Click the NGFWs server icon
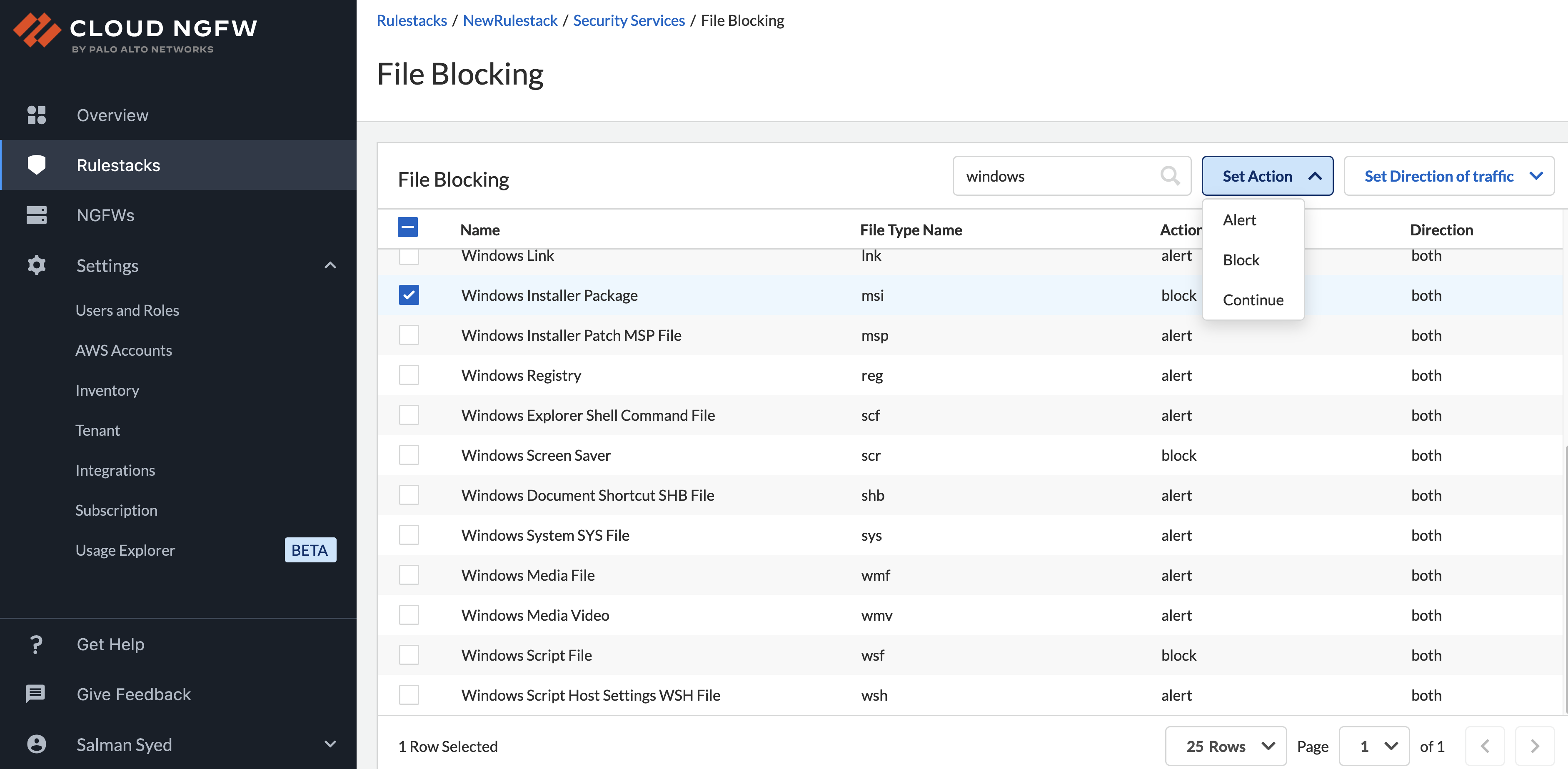This screenshot has width=1568, height=769. click(37, 215)
